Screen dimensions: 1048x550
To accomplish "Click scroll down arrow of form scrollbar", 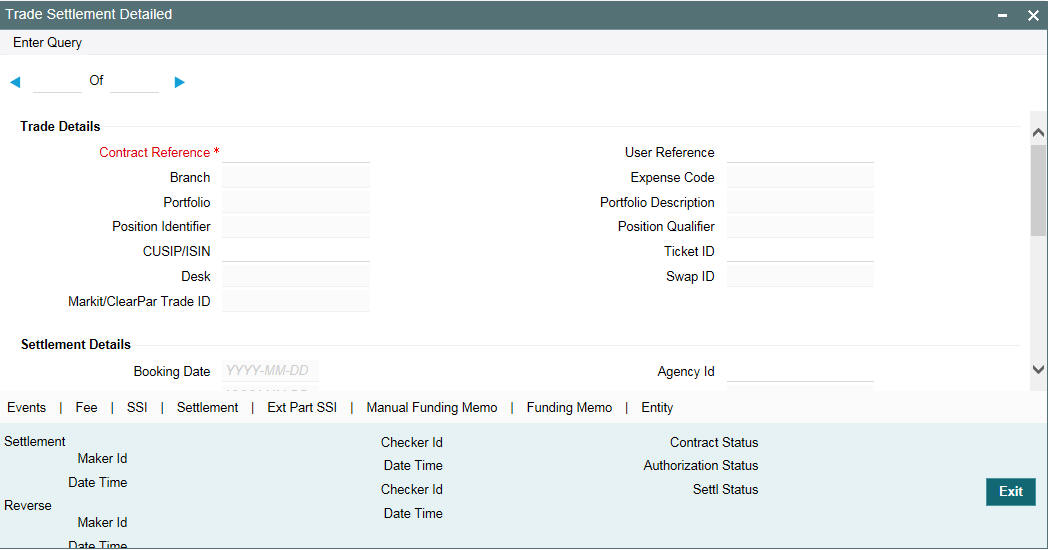I will (1038, 369).
